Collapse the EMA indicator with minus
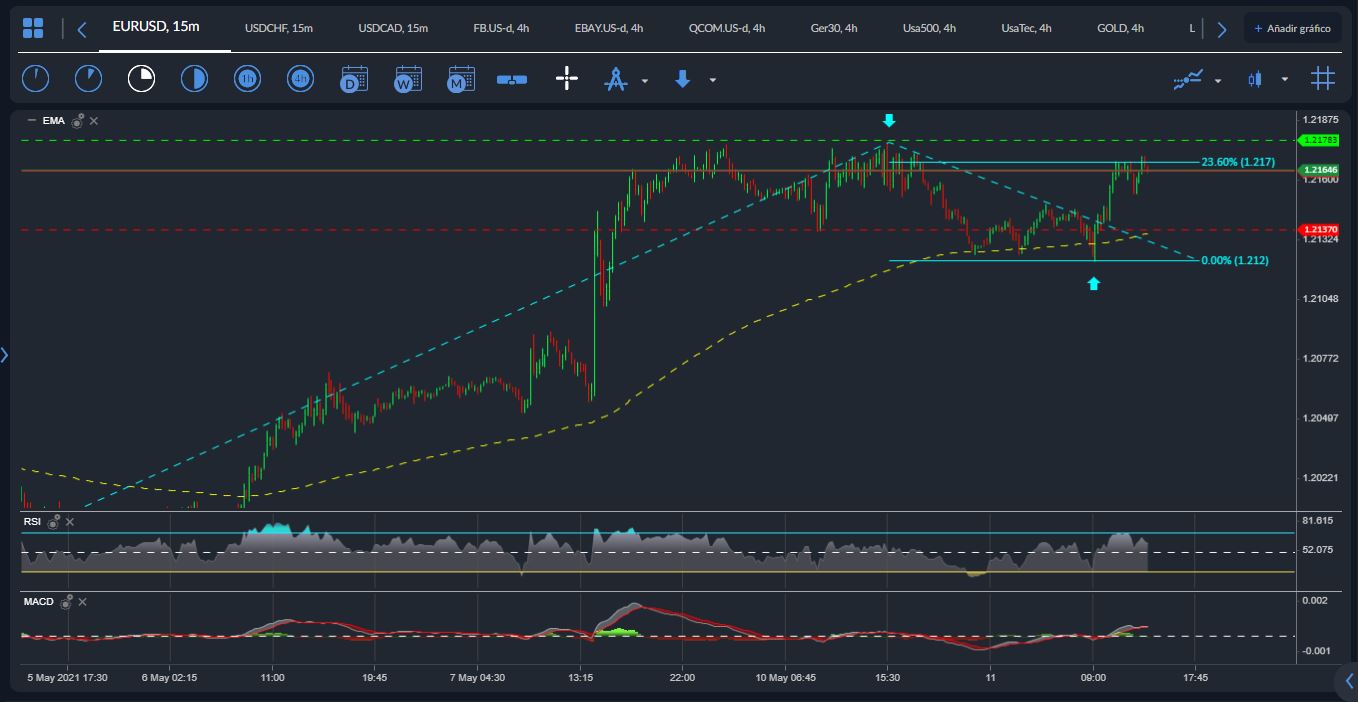The image size is (1358, 702). pos(31,121)
